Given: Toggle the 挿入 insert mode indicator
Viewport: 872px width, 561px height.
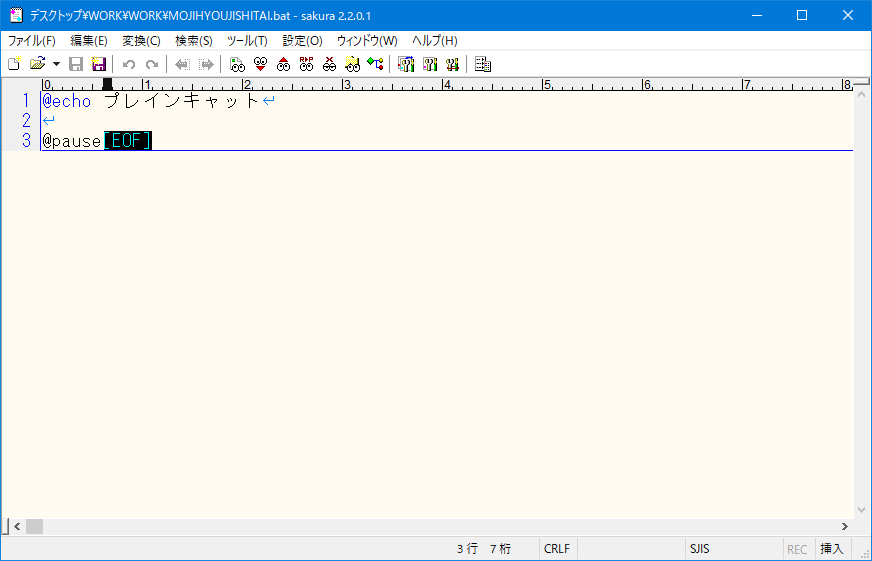Looking at the screenshot, I should 832,549.
